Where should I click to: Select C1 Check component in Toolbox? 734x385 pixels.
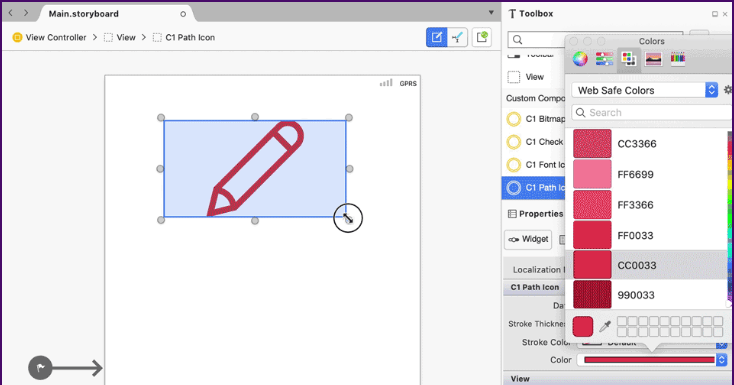tap(536, 142)
